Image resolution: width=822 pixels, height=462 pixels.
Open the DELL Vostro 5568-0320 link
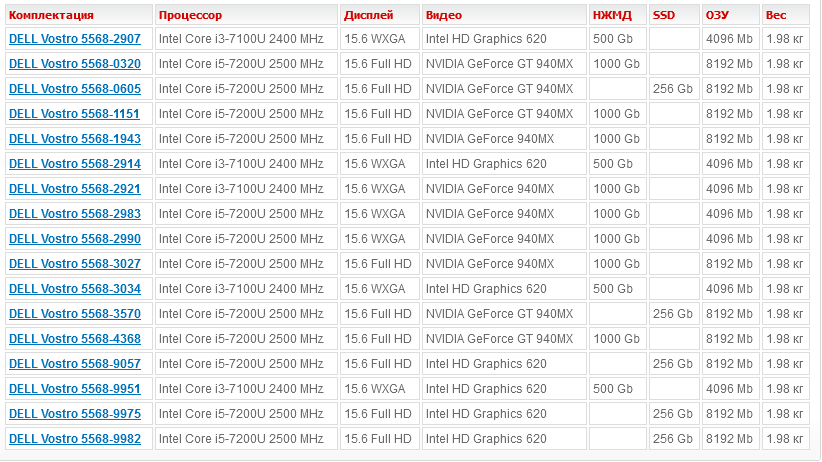point(75,64)
